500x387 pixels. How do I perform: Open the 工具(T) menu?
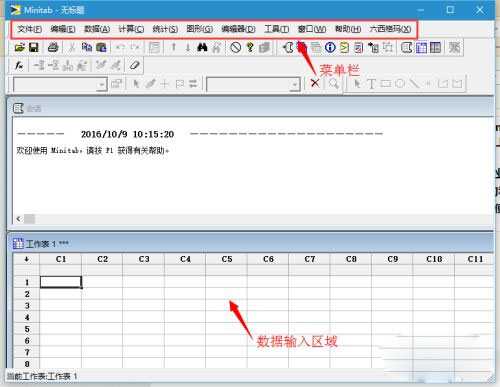(x=276, y=29)
